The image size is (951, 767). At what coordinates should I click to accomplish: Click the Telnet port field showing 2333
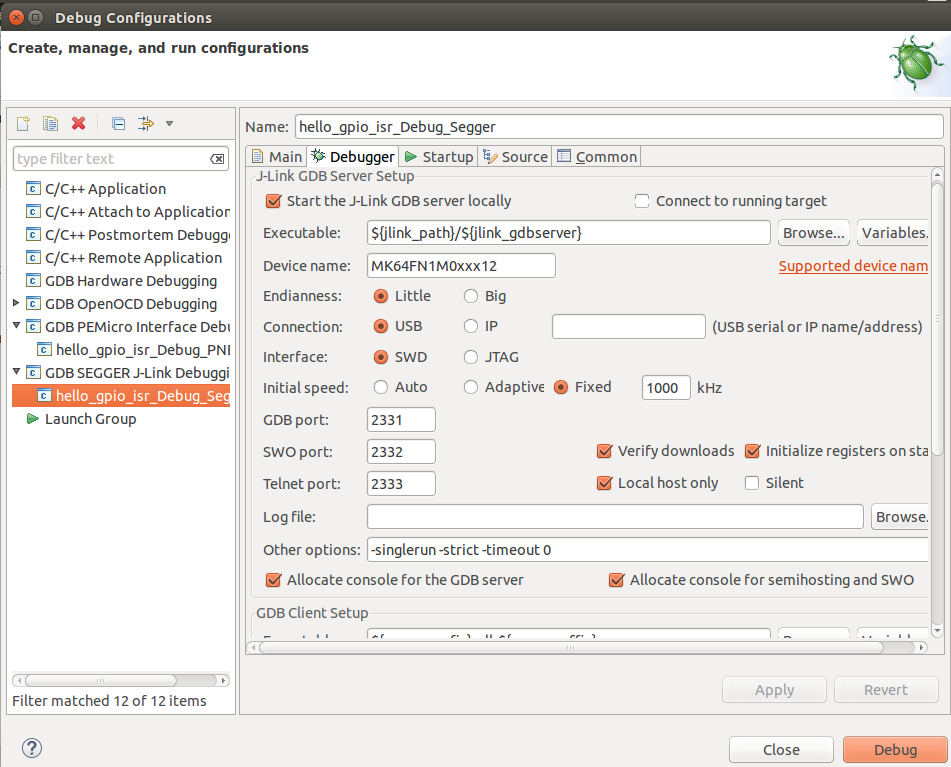click(401, 484)
